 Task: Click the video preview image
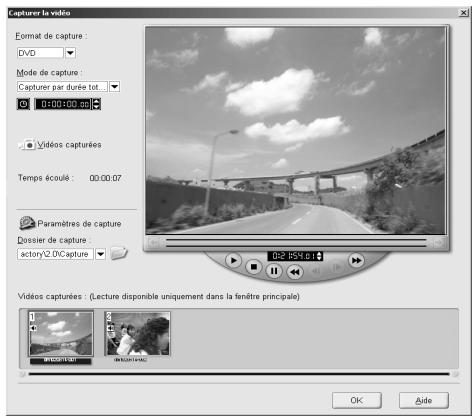[295, 130]
